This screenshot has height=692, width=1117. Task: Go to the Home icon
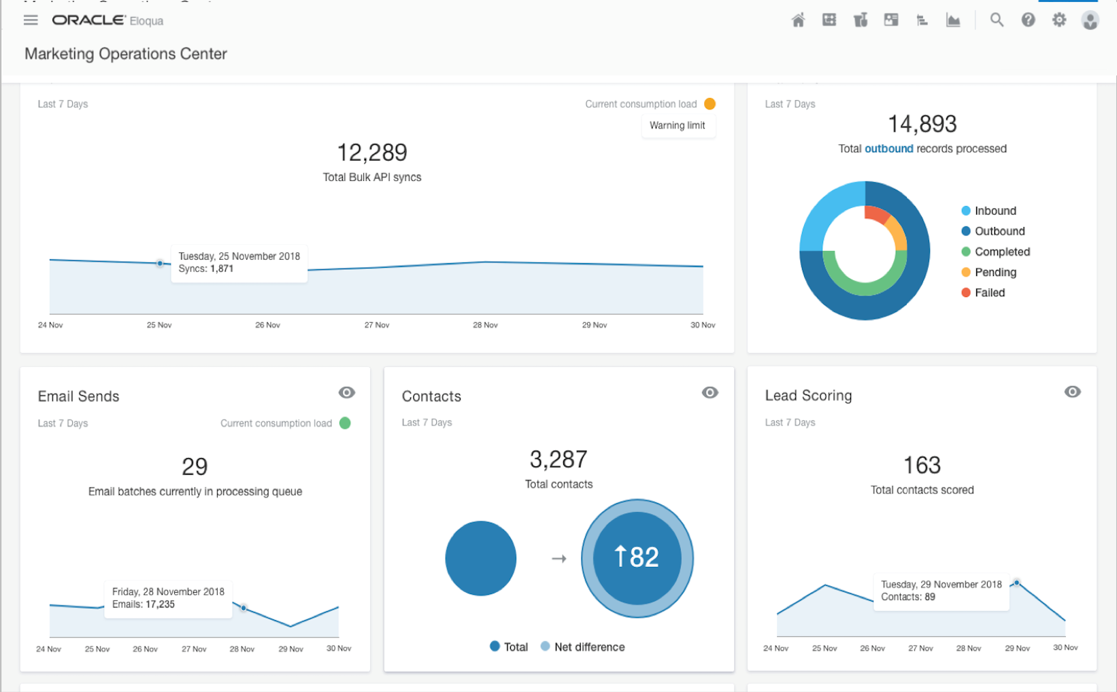[x=798, y=20]
